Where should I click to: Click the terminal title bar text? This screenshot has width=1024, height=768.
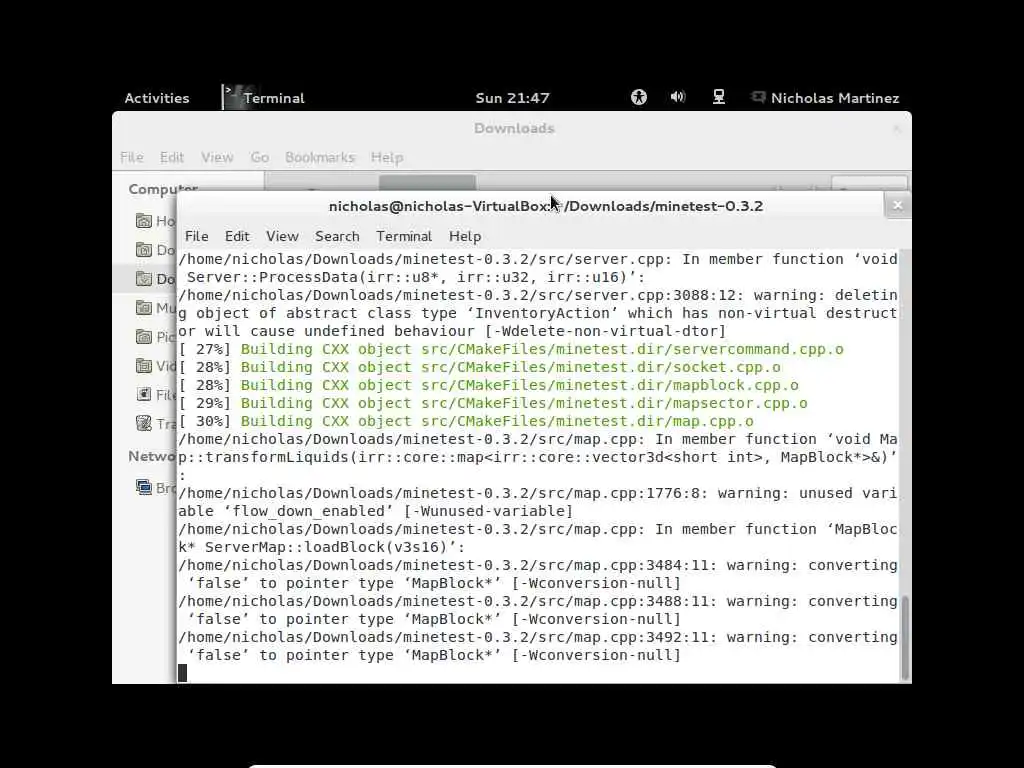[x=546, y=206]
